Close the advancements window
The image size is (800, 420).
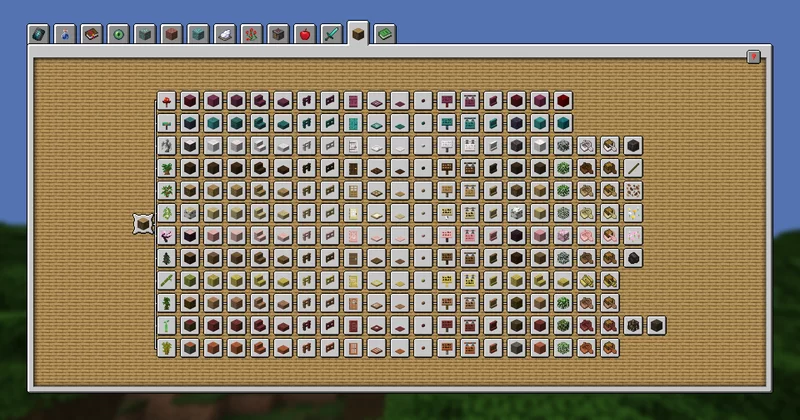[x=753, y=58]
